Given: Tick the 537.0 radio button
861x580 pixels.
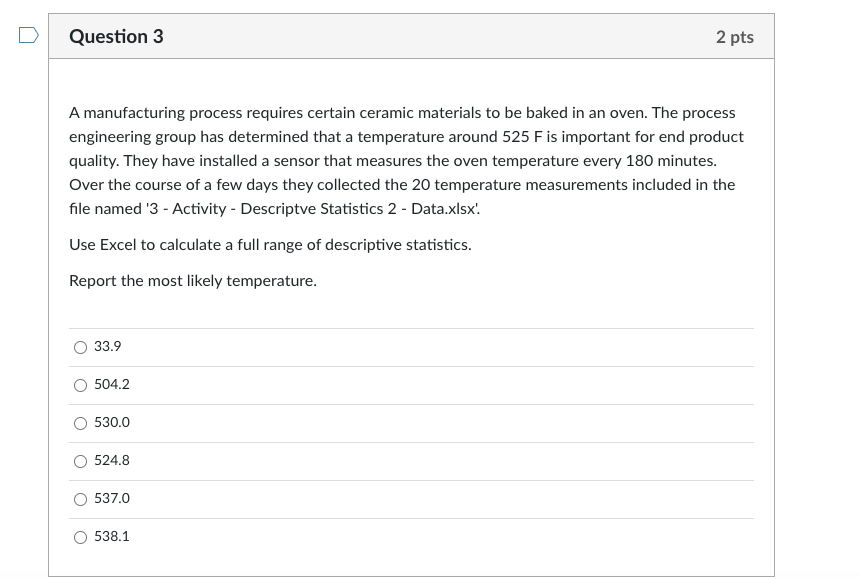Looking at the screenshot, I should [x=80, y=499].
